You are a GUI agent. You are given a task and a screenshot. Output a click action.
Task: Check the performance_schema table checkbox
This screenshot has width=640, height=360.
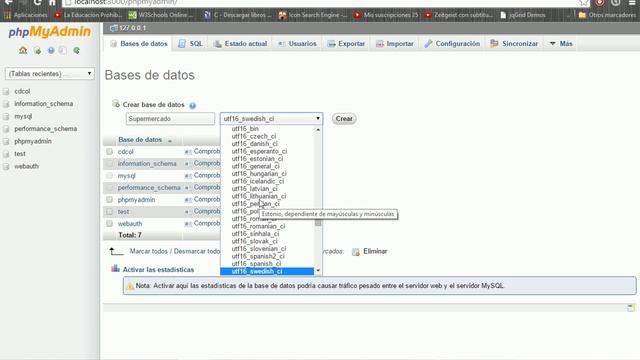[x=109, y=187]
